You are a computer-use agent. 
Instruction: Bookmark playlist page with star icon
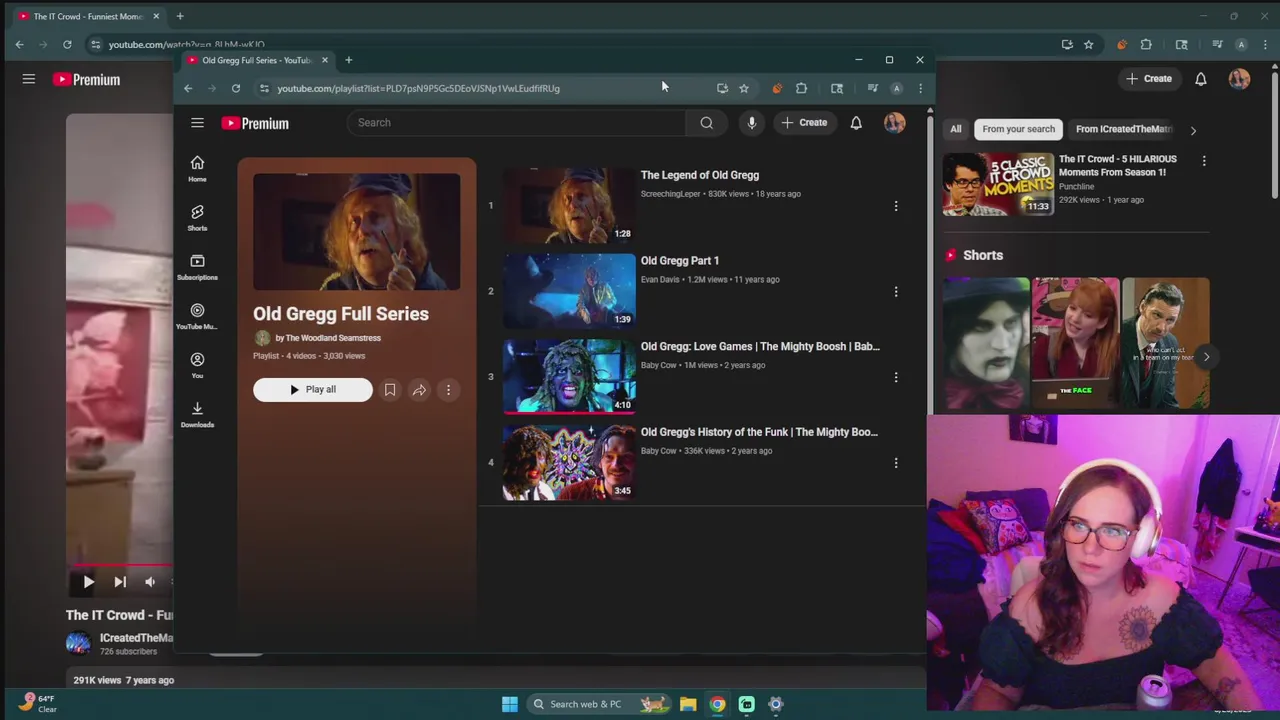click(x=744, y=88)
